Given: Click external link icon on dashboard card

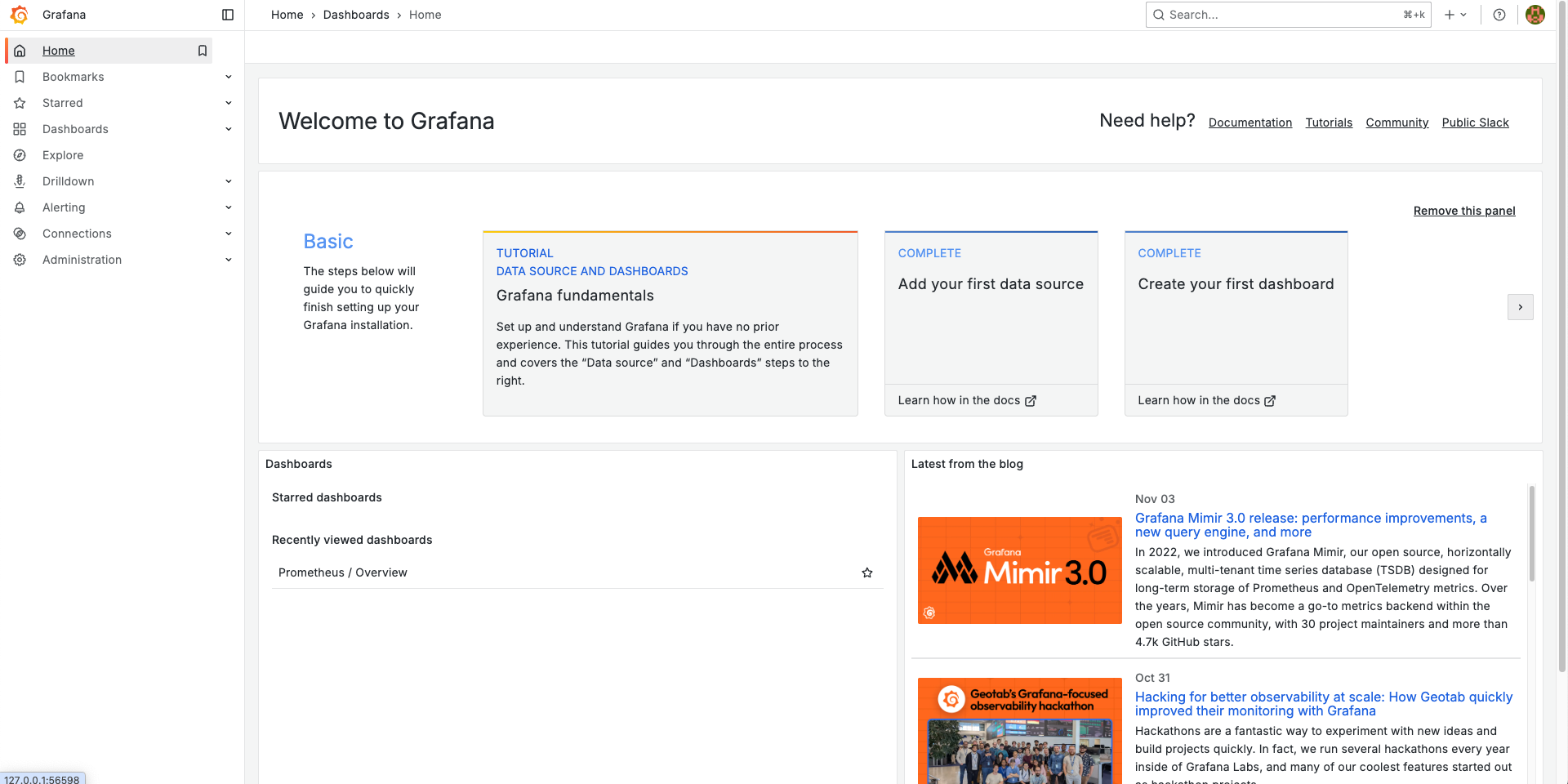Looking at the screenshot, I should click(x=1270, y=401).
